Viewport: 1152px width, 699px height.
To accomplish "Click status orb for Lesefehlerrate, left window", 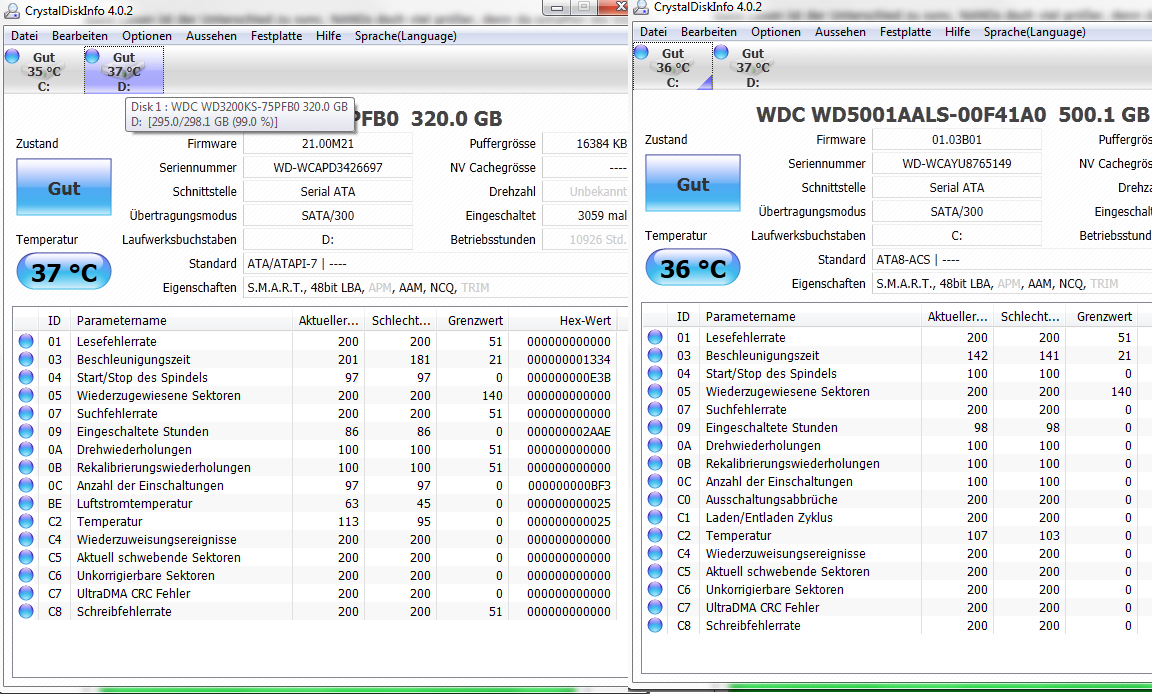I will click(26, 341).
